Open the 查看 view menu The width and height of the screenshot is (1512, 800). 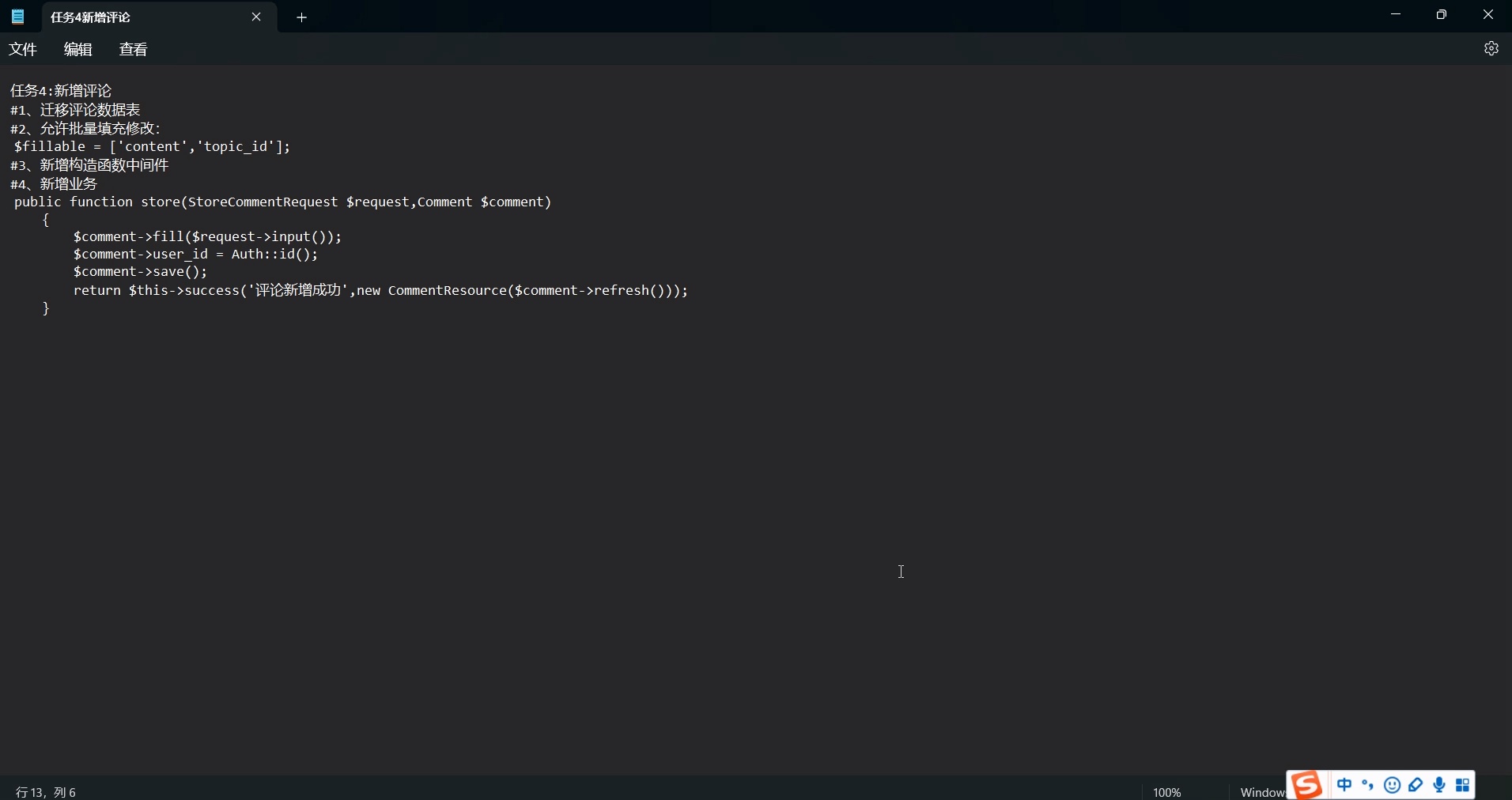coord(132,48)
